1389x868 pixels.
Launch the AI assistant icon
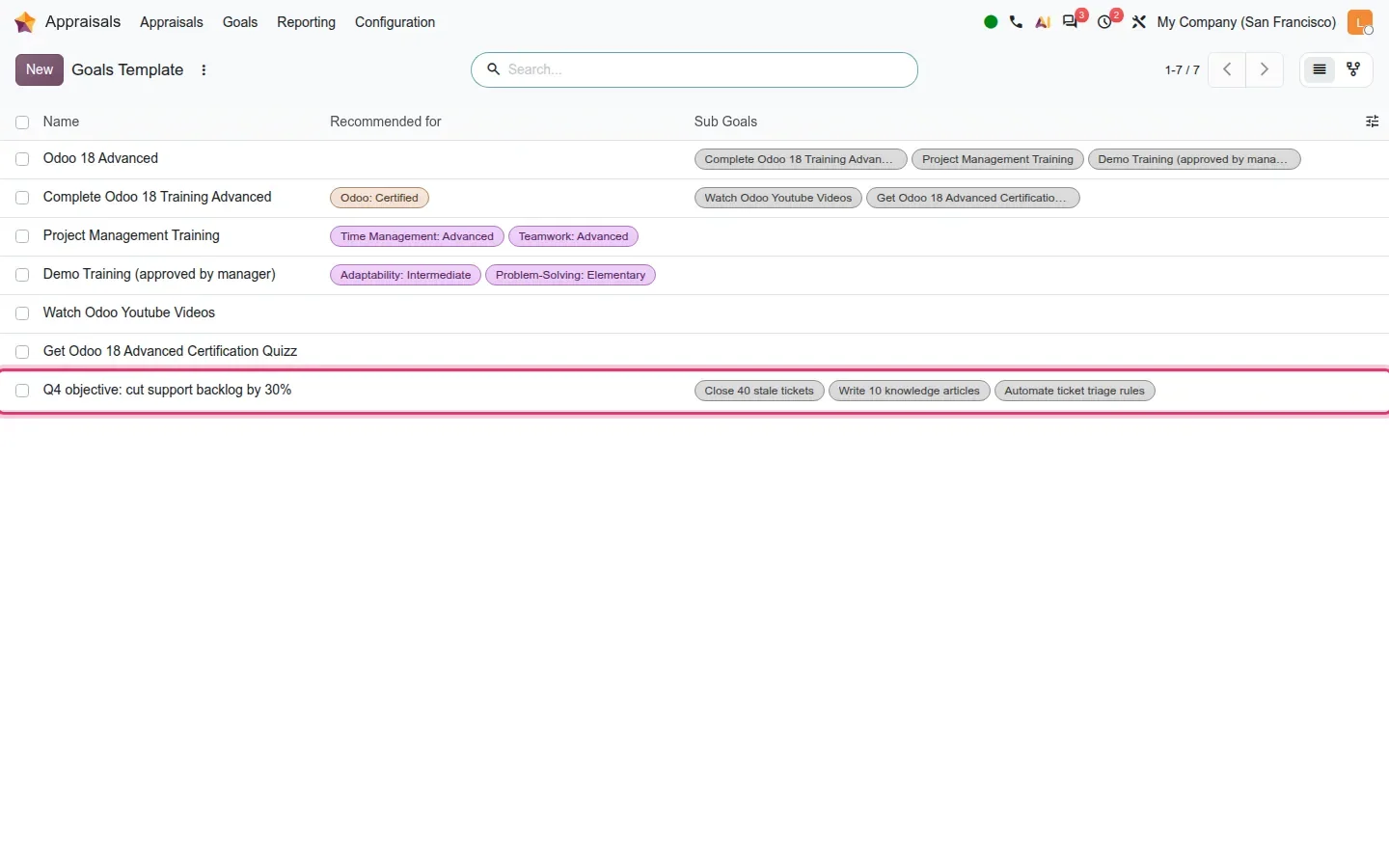click(1043, 22)
